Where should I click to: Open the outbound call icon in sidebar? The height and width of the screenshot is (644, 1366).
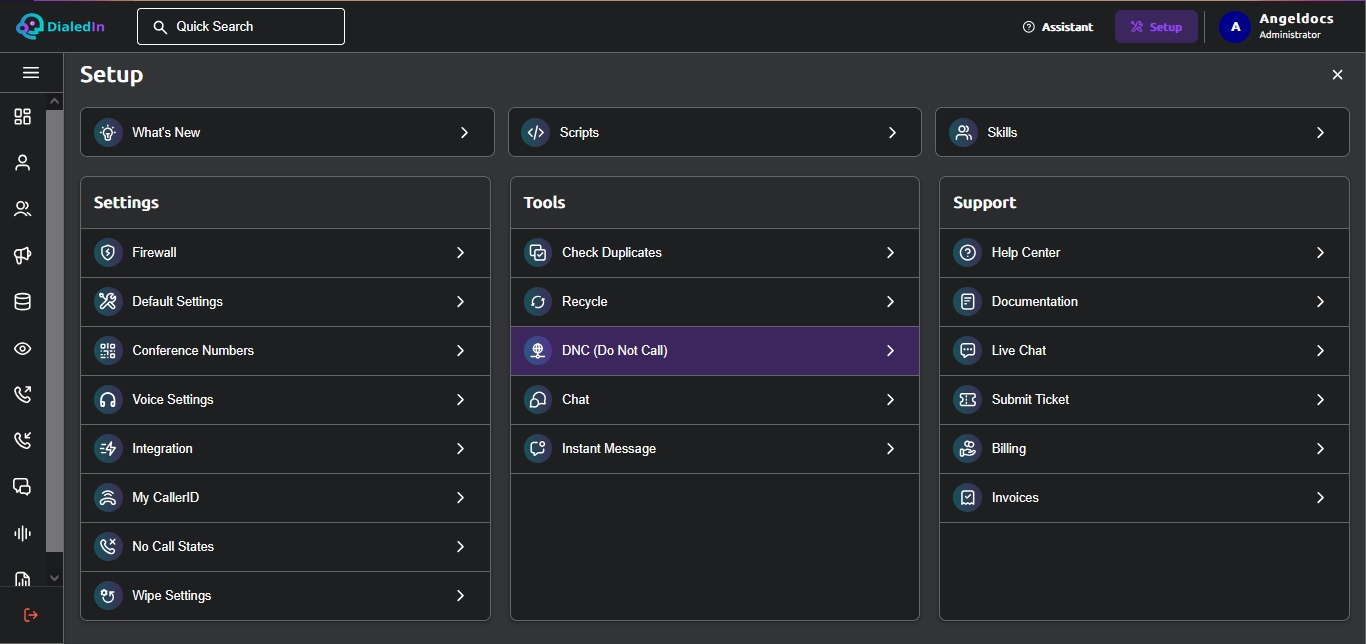(x=22, y=394)
